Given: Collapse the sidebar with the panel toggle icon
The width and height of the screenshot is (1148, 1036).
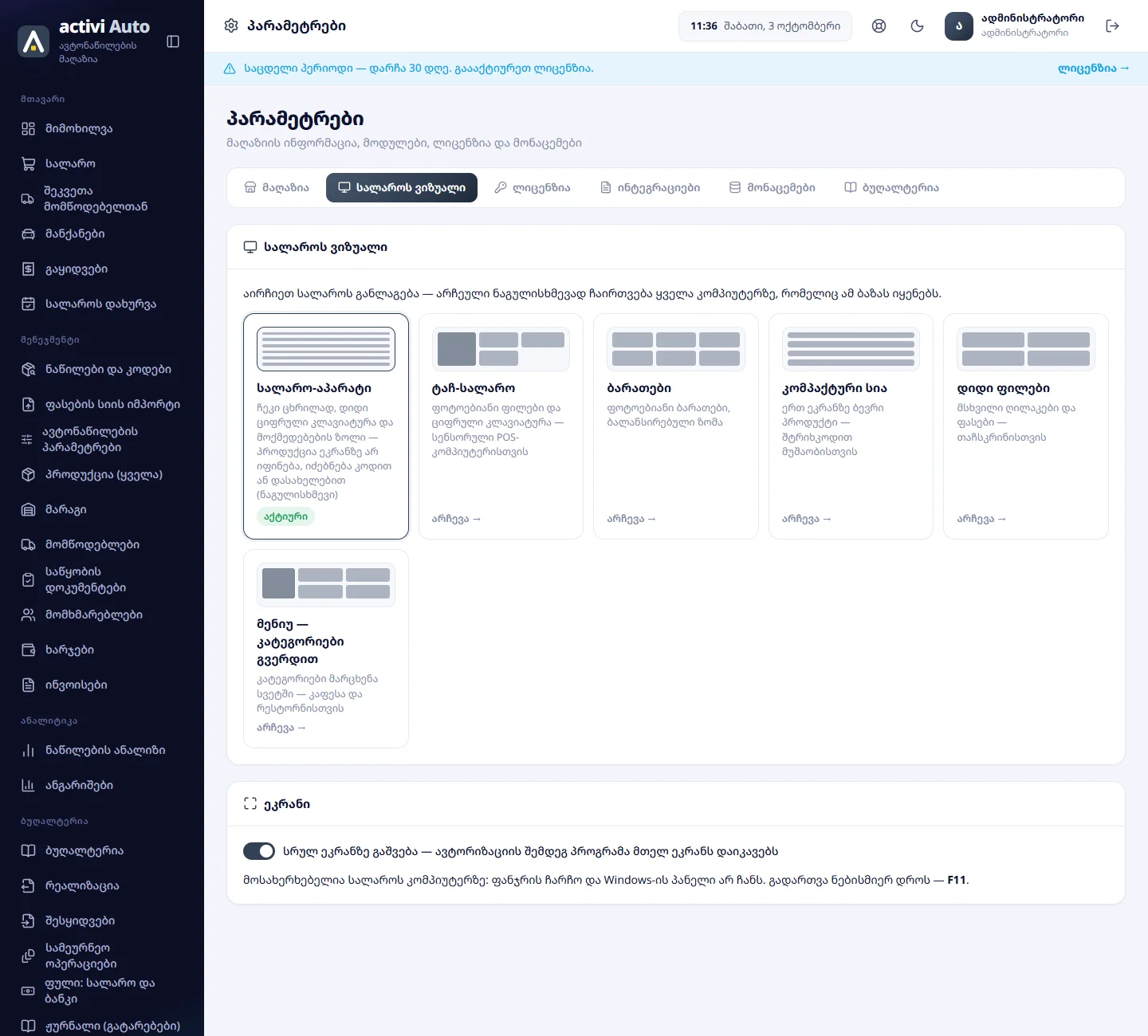Looking at the screenshot, I should pyautogui.click(x=173, y=41).
